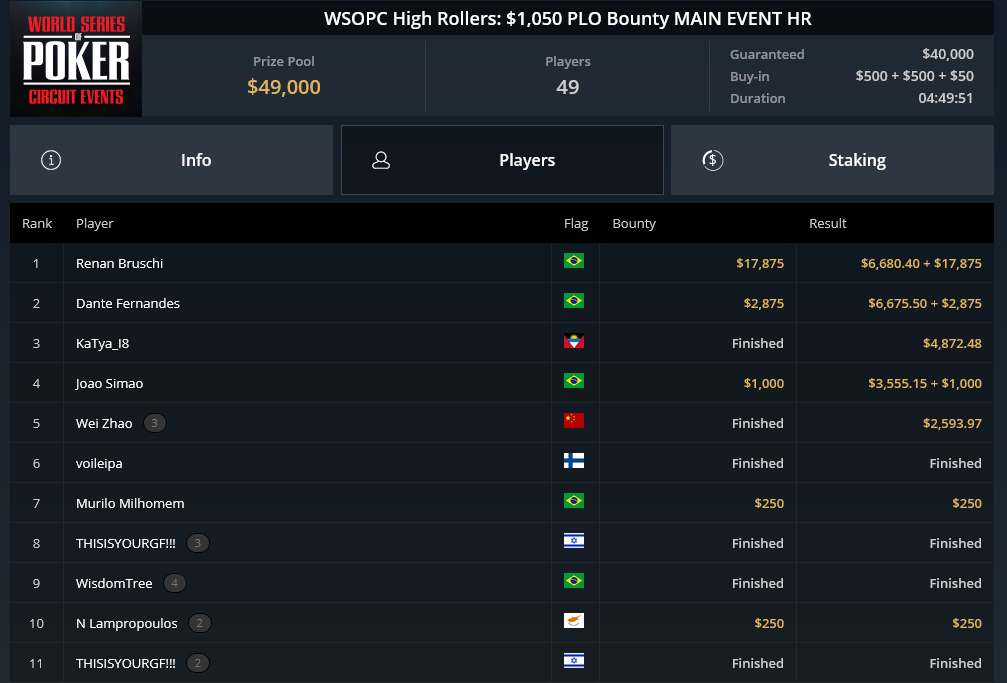Click the Player column header

[94, 224]
